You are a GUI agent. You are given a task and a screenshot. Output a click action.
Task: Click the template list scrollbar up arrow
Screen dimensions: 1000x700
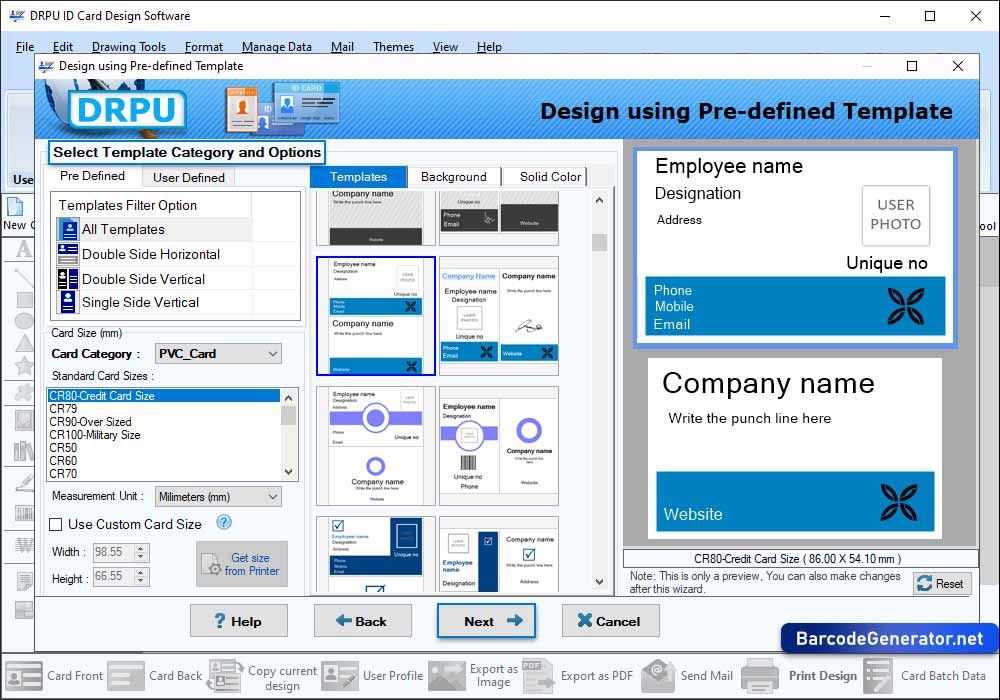coord(599,200)
